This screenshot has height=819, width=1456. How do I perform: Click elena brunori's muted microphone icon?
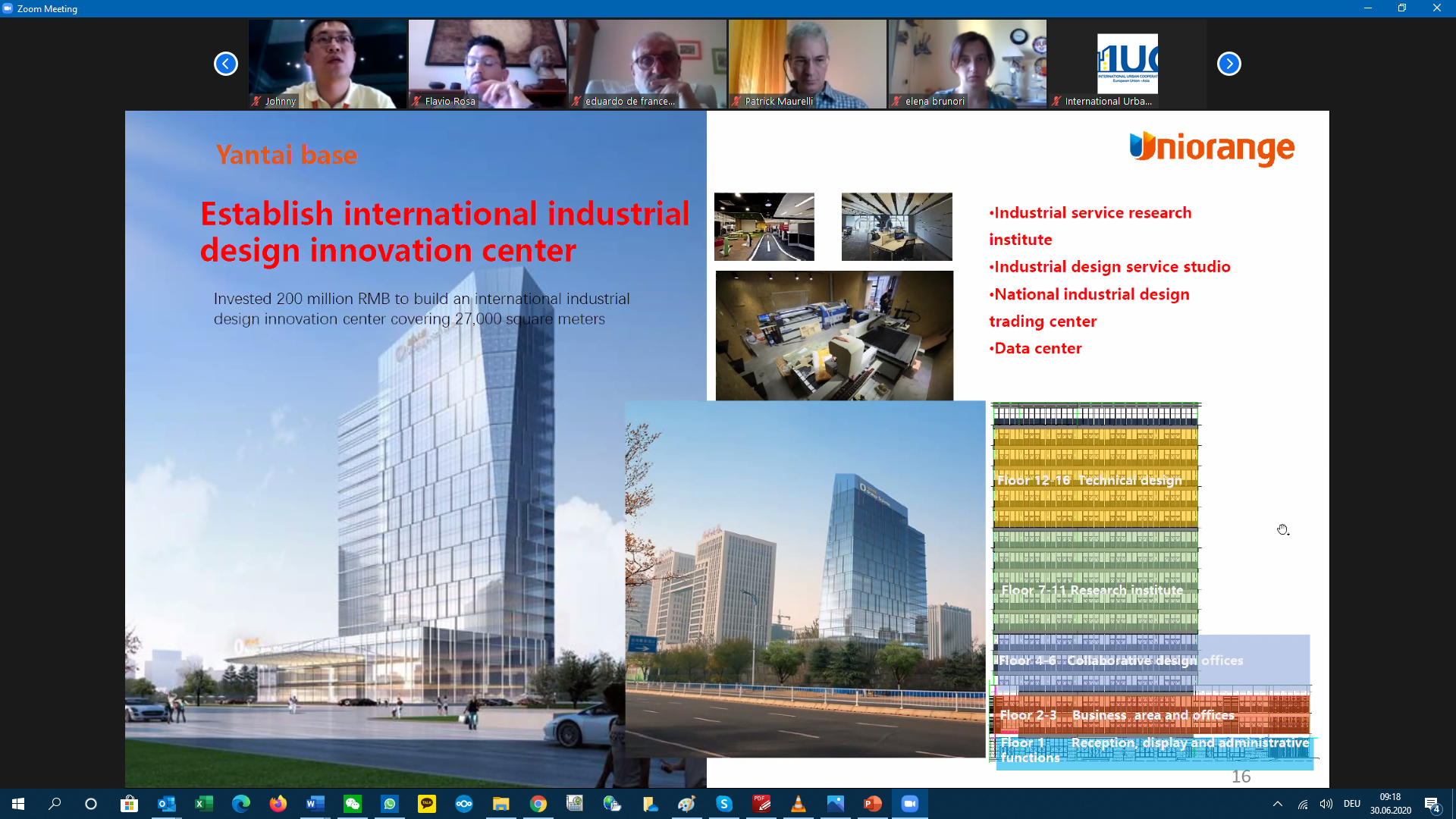point(896,101)
